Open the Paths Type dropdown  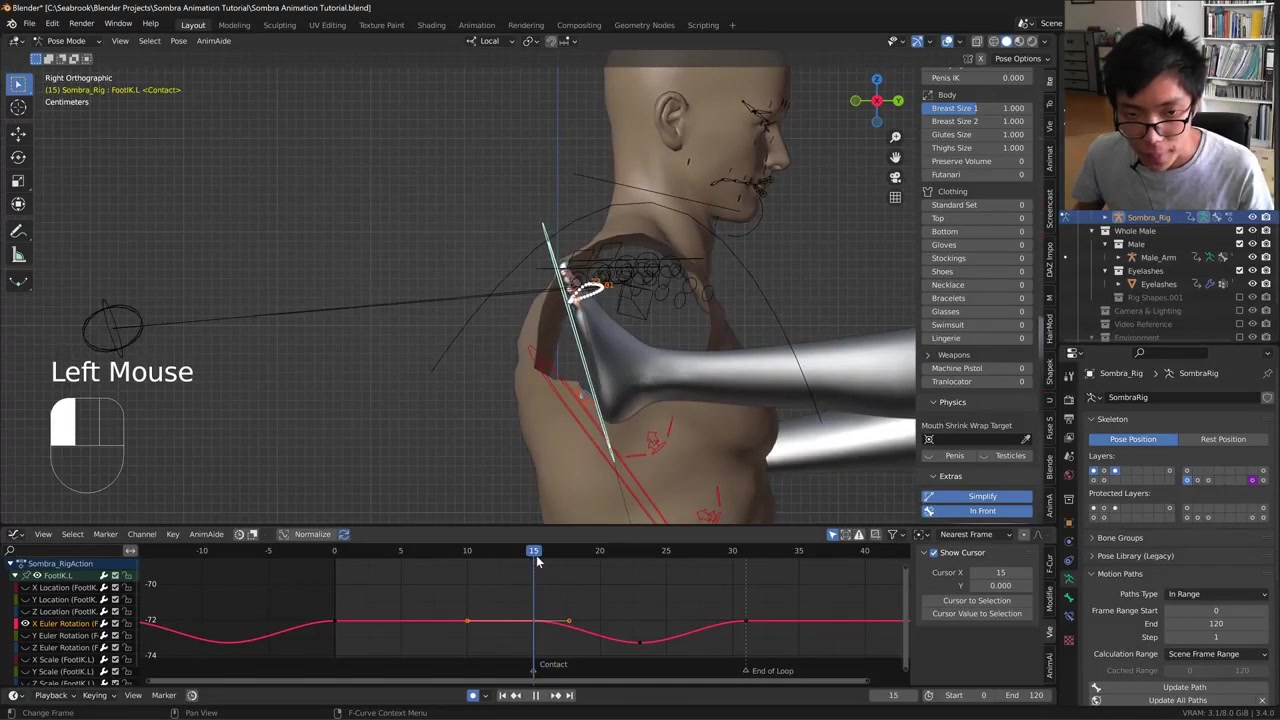click(x=1216, y=594)
